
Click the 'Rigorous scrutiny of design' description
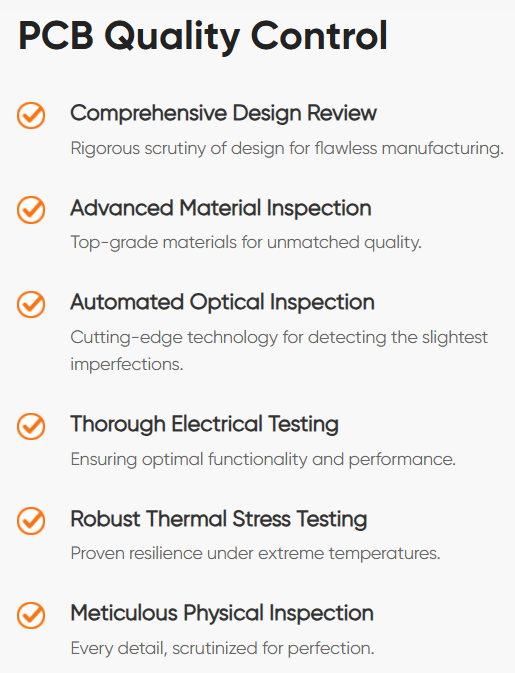pos(287,149)
